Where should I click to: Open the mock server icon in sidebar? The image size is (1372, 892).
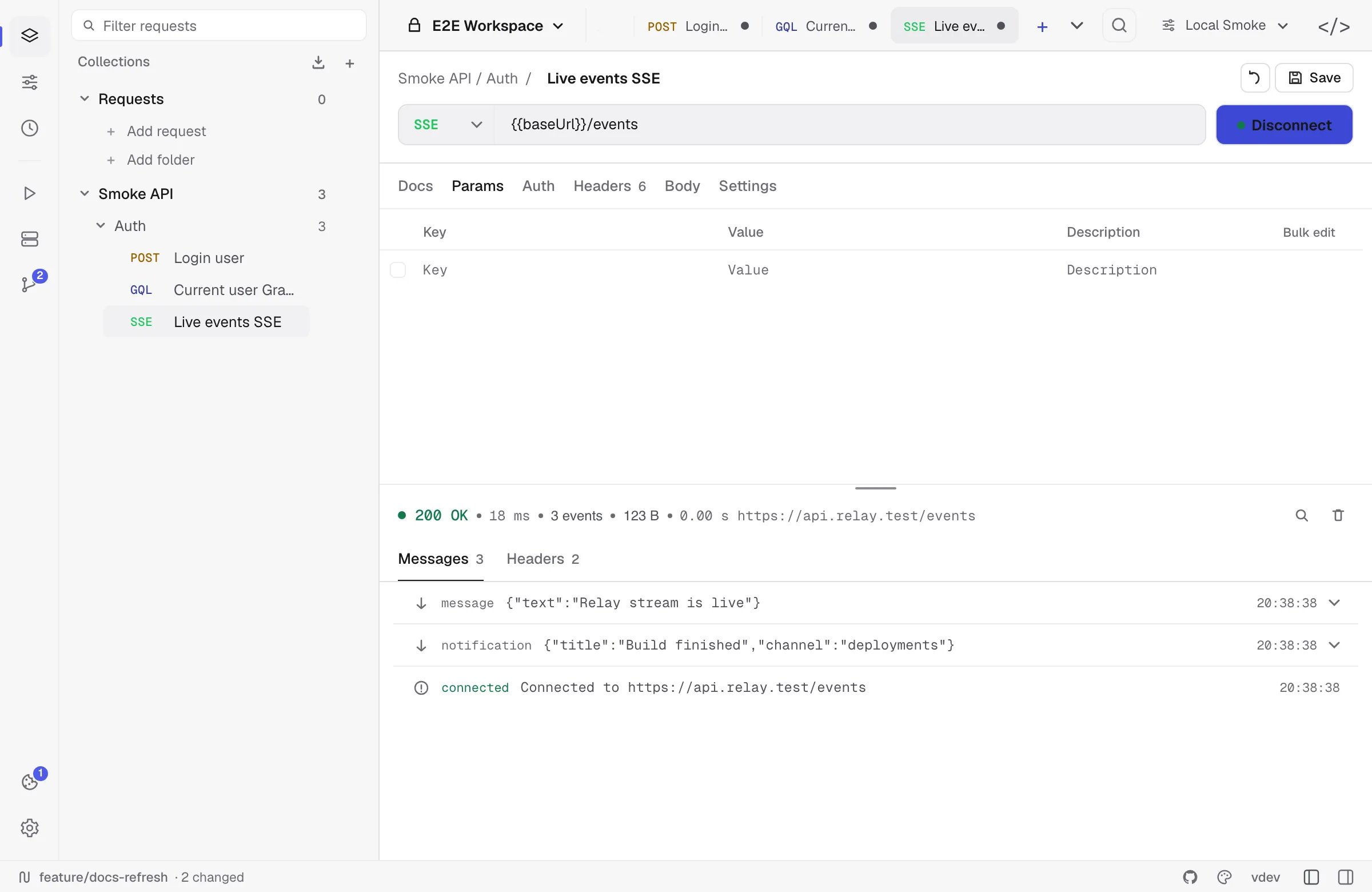coord(29,238)
